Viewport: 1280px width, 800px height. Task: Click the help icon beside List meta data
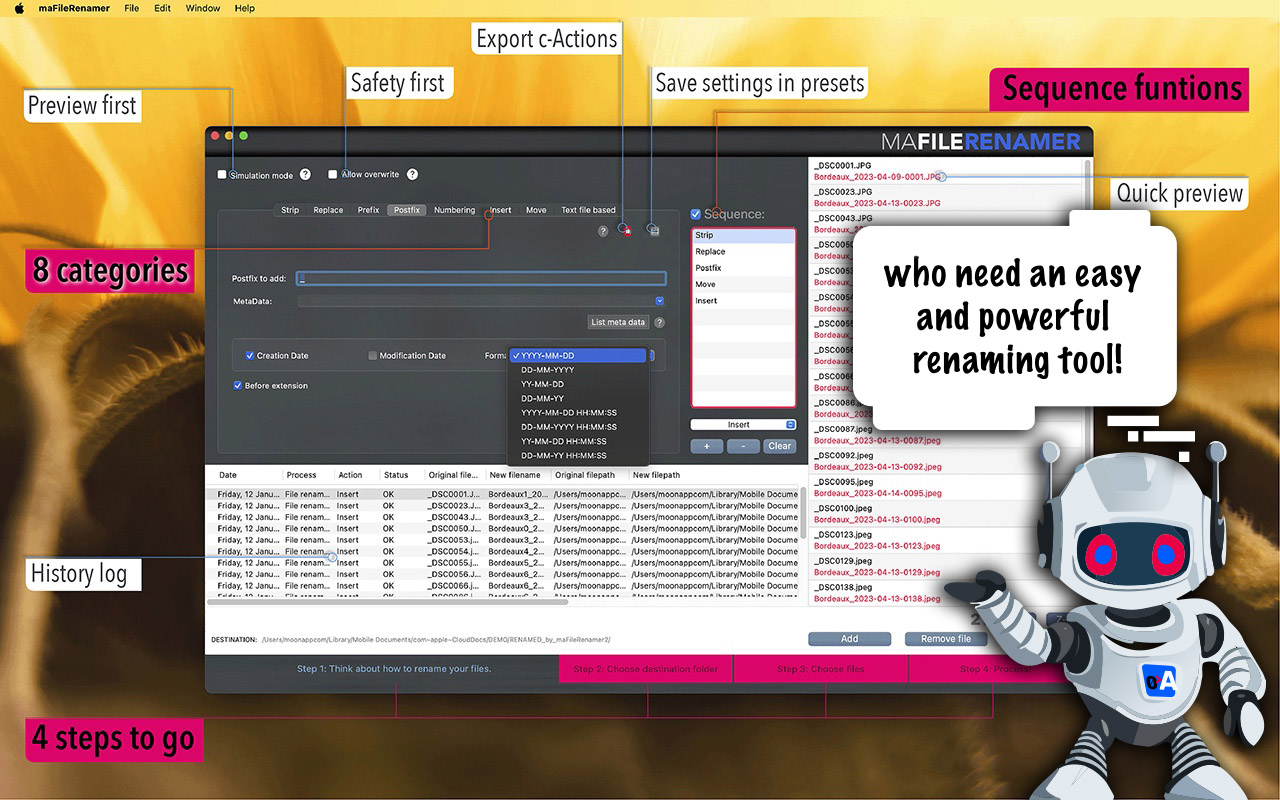(x=659, y=322)
